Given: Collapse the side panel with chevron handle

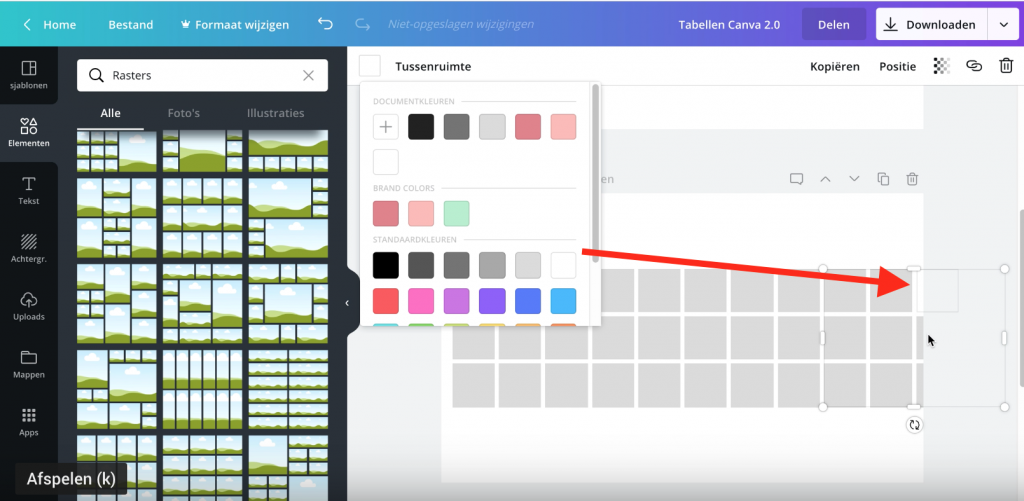Looking at the screenshot, I should 347,303.
